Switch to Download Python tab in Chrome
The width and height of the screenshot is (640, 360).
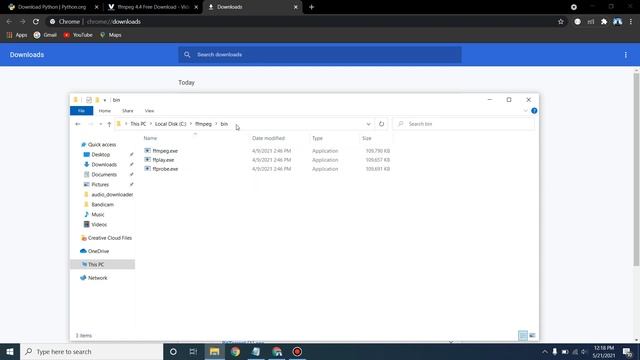coord(52,7)
